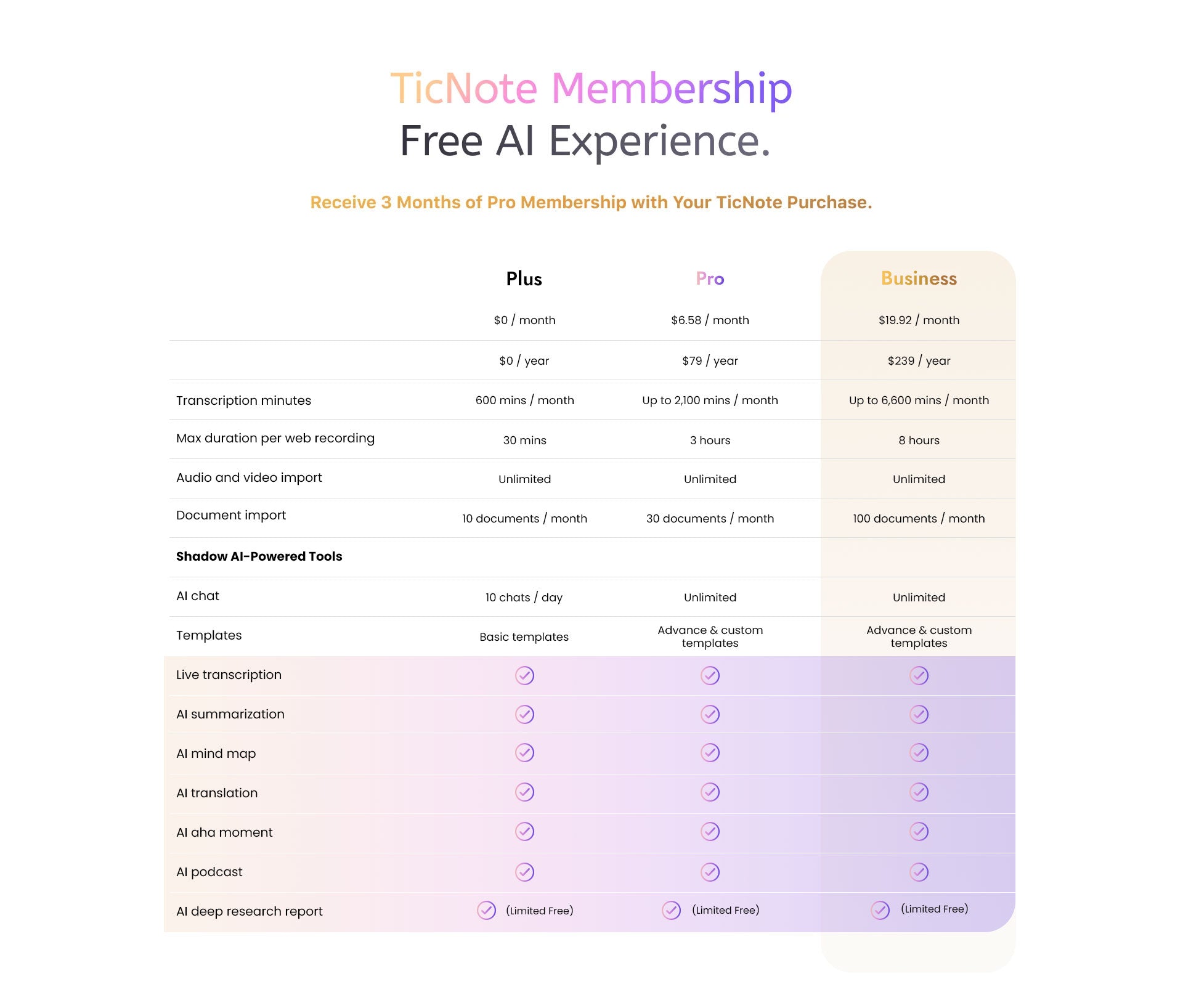
Task: Click the Pro column AI aha moment checkmark
Action: 710,831
